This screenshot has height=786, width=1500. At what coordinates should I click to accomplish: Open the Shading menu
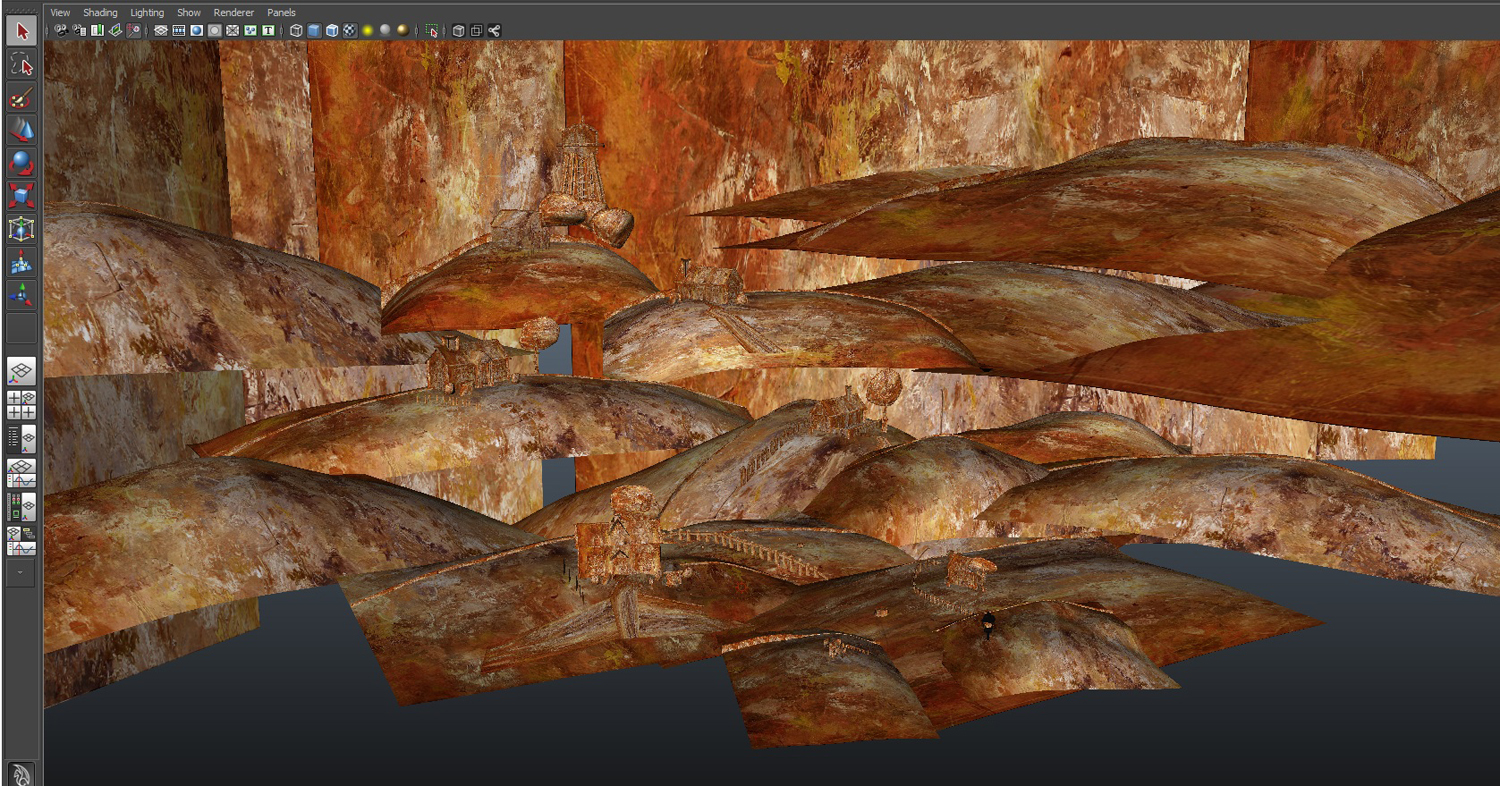click(100, 13)
